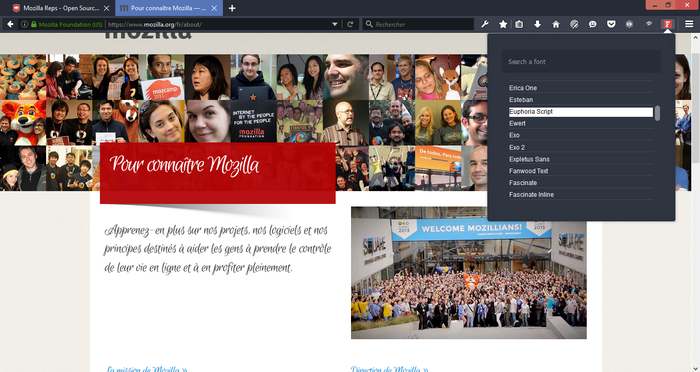Select Fascinate font

[x=580, y=183]
